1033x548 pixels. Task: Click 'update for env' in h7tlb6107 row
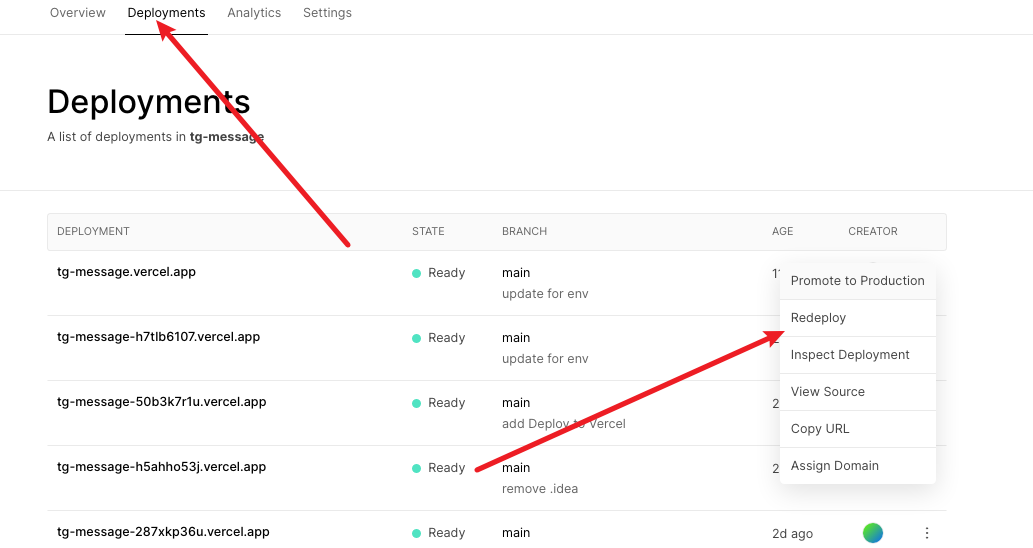pos(545,359)
